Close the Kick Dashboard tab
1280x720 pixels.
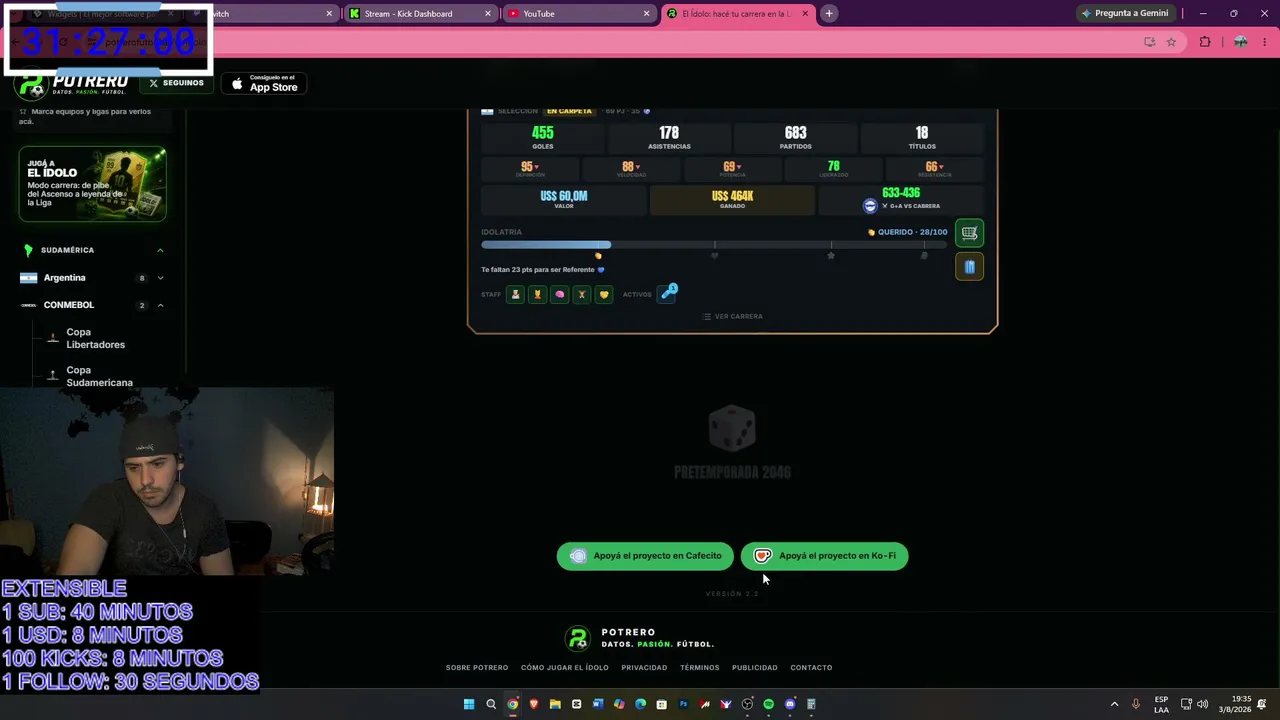(488, 14)
